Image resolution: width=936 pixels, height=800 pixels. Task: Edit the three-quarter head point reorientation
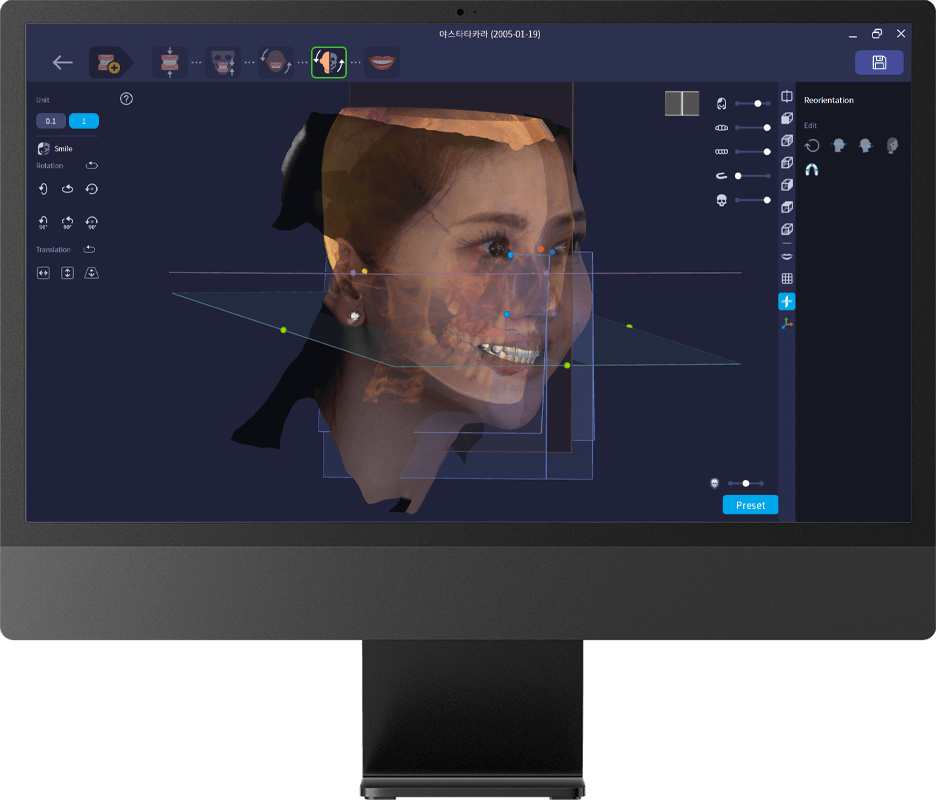pos(892,146)
